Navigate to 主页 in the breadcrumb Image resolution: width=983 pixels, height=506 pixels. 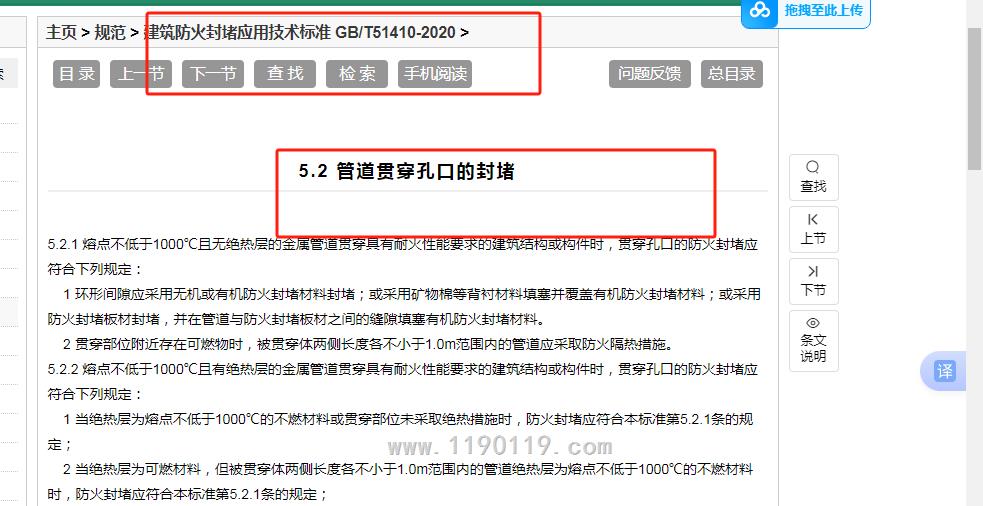[x=61, y=32]
